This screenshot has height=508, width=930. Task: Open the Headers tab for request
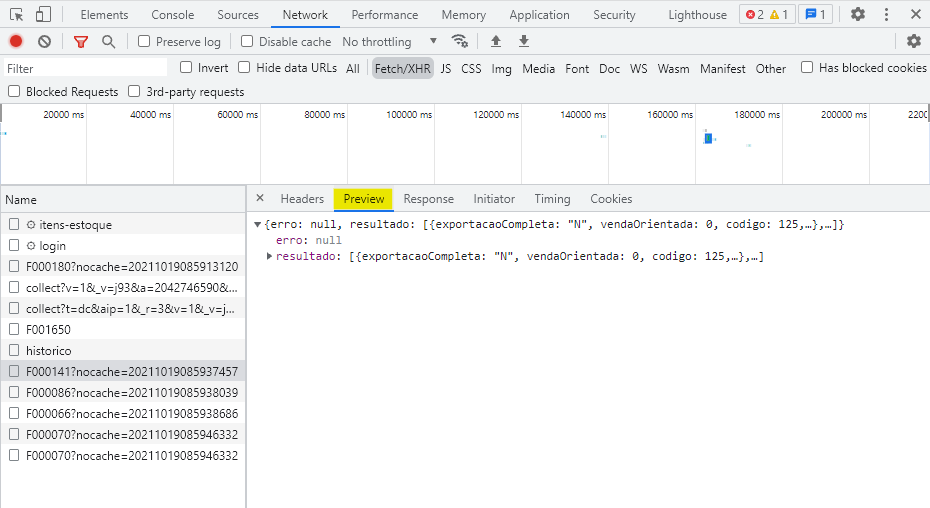302,199
